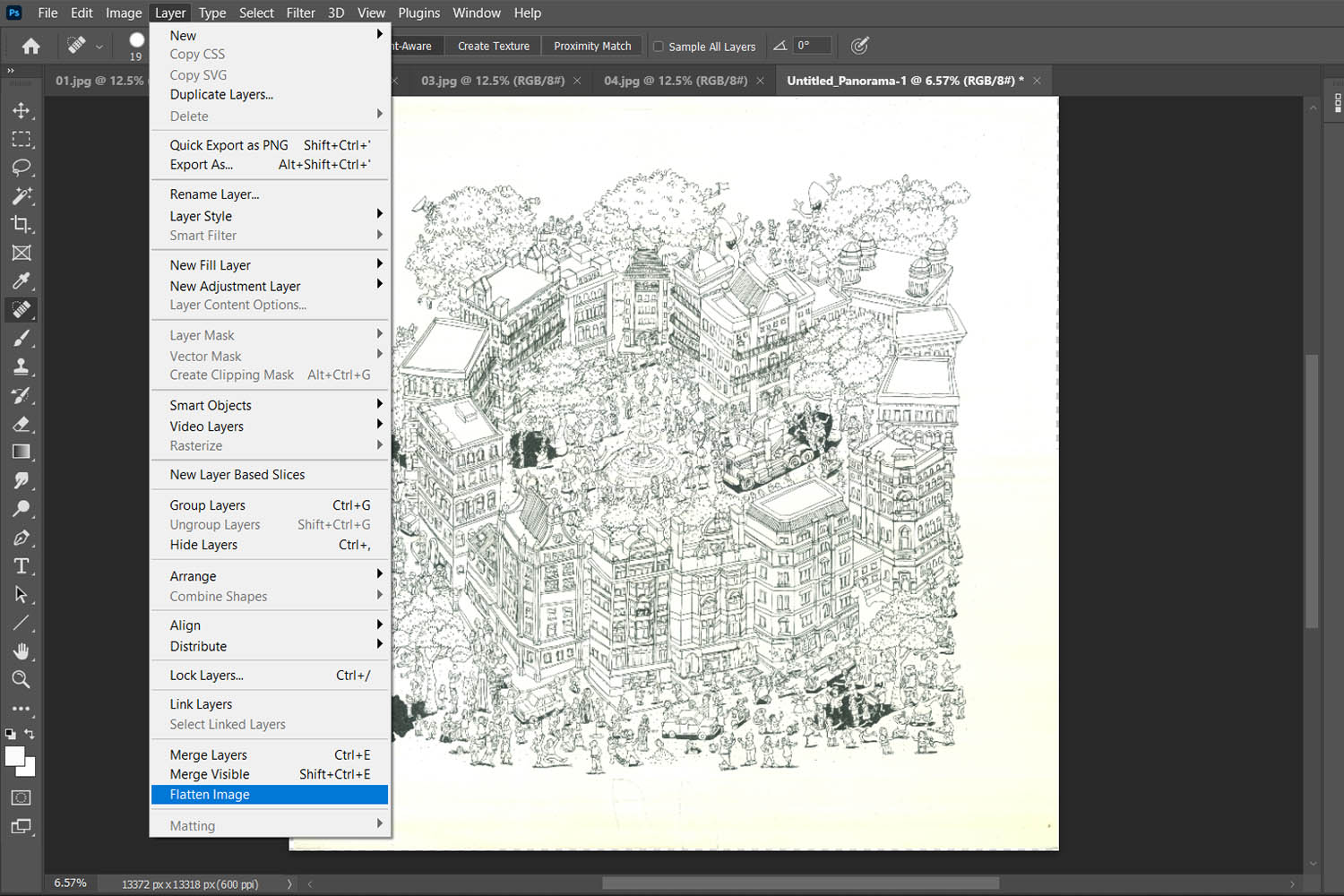Screen dimensions: 1344x896
Task: Expand the collapsed right panel dock
Action: tap(1337, 101)
